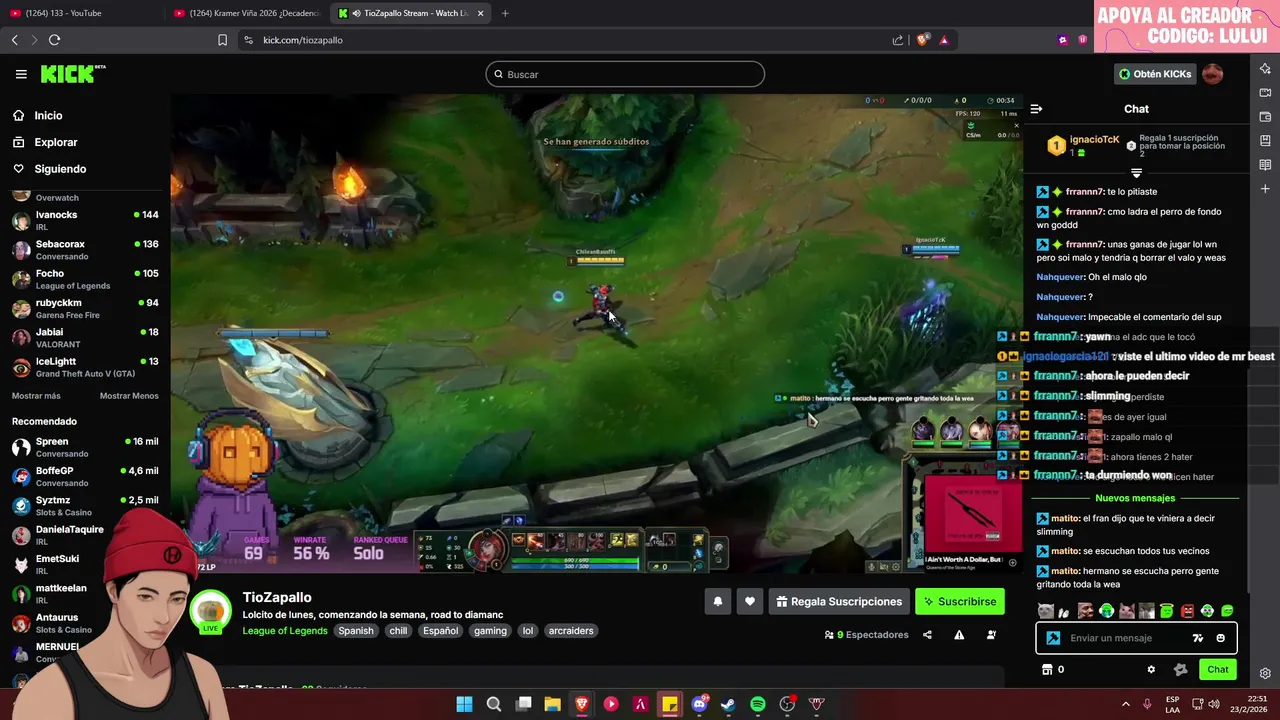Viewport: 1280px width, 720px height.
Task: Open the IceLightt channel in the sidebar
Action: [x=85, y=367]
